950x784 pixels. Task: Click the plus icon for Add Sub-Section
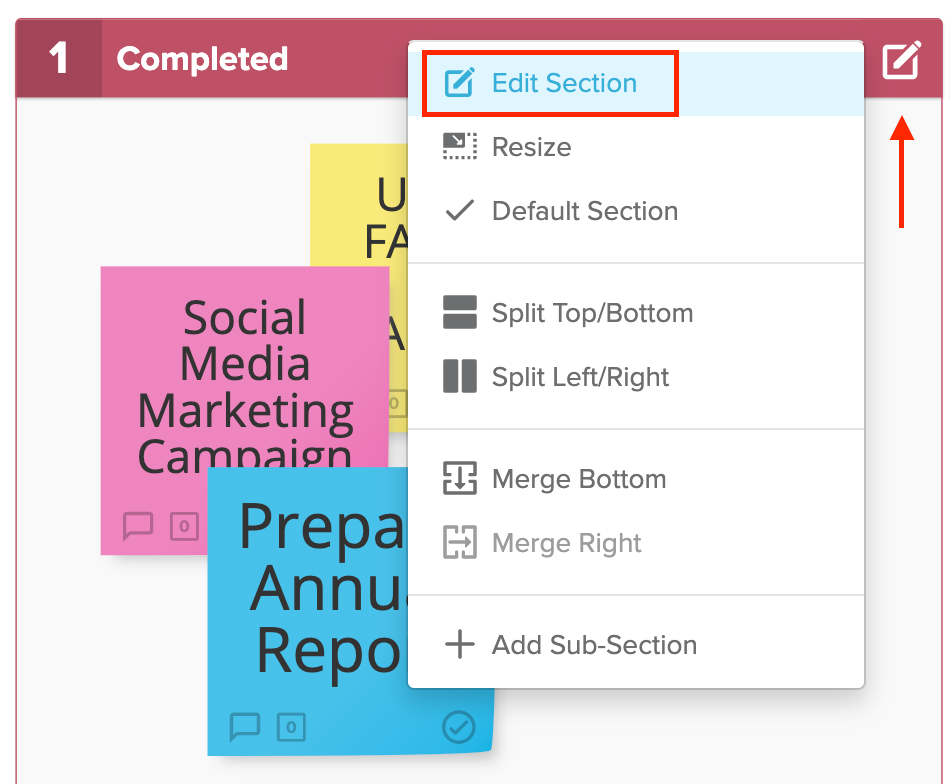(460, 644)
